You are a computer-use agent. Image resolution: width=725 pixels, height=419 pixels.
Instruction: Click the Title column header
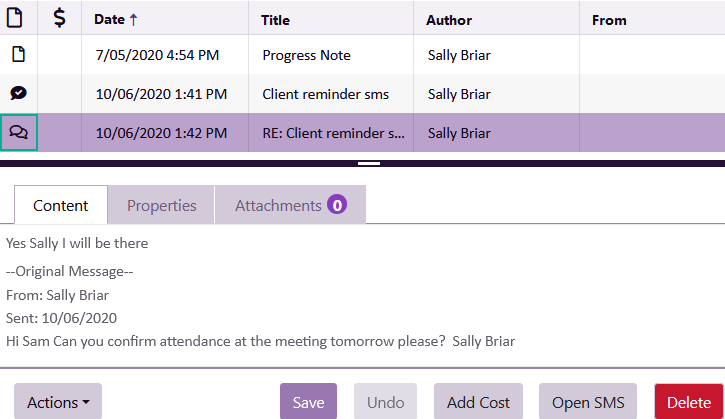click(282, 19)
